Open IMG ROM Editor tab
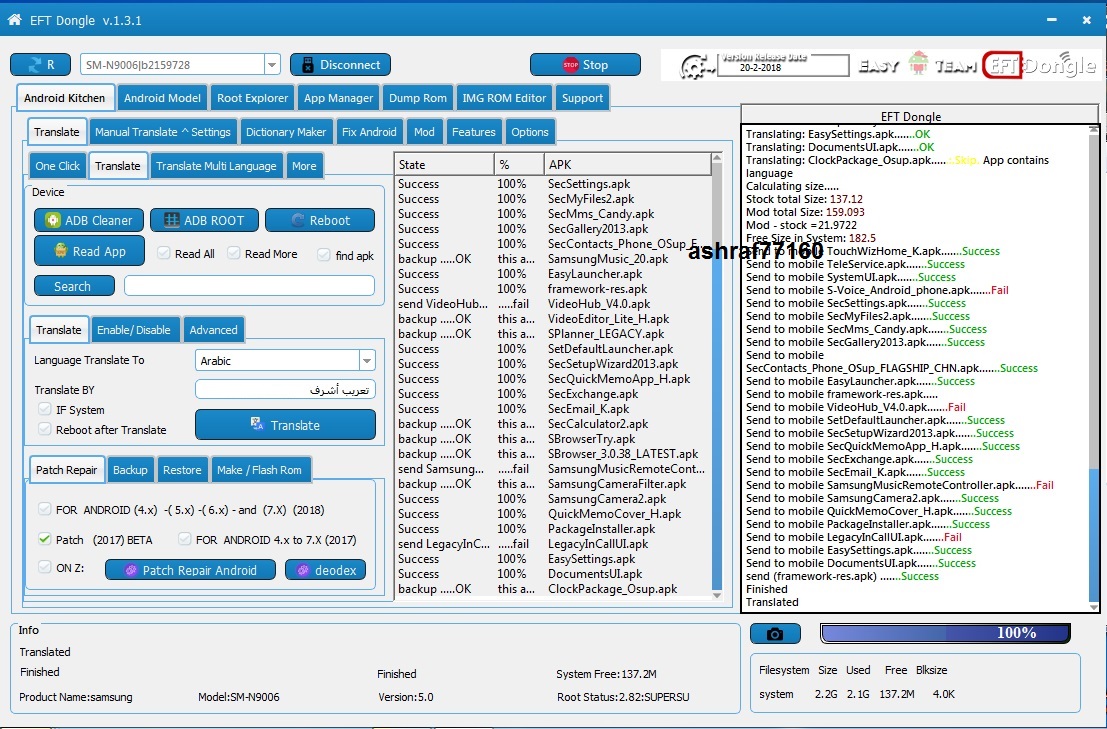This screenshot has height=729, width=1107. coord(504,98)
